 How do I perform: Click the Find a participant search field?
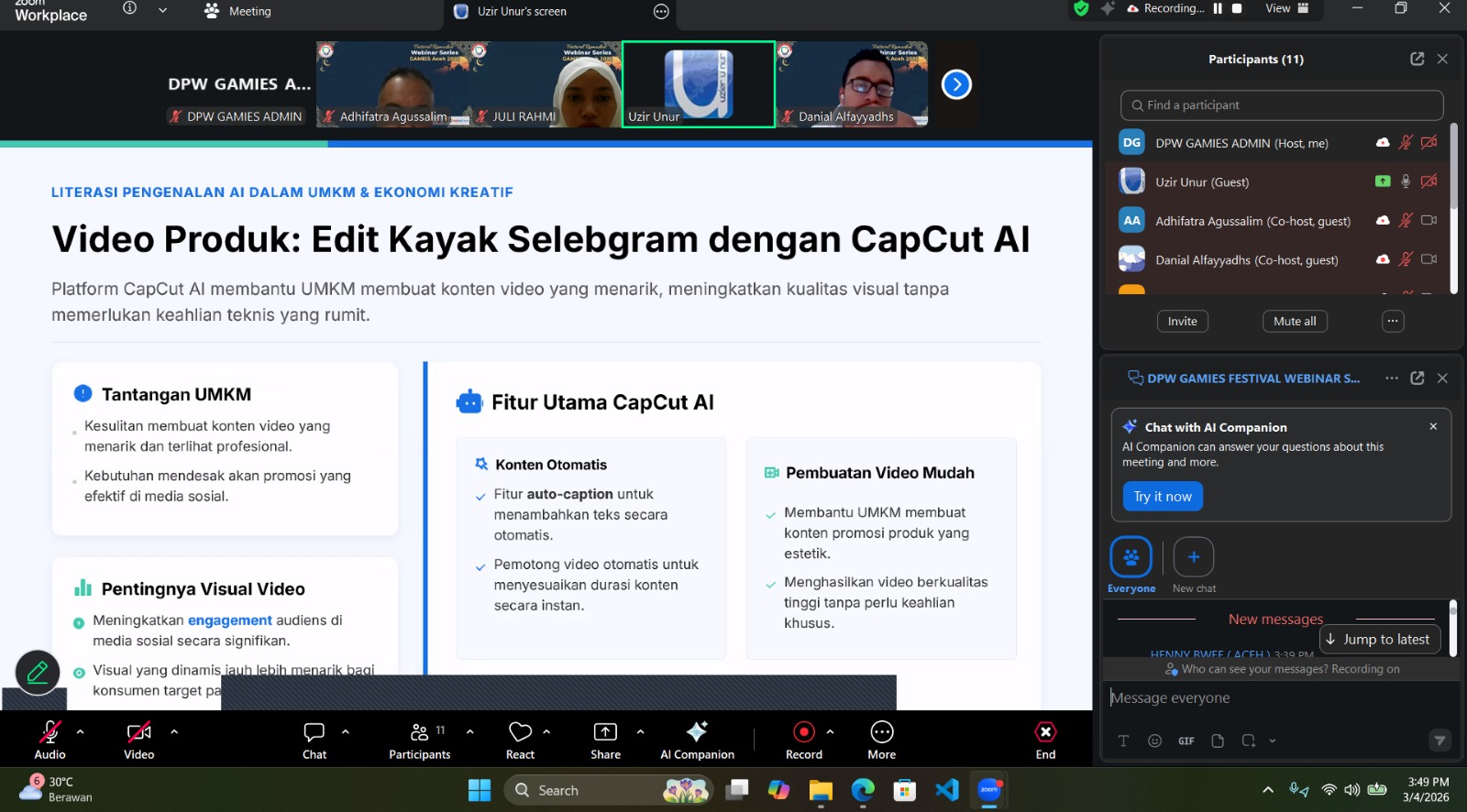point(1281,105)
